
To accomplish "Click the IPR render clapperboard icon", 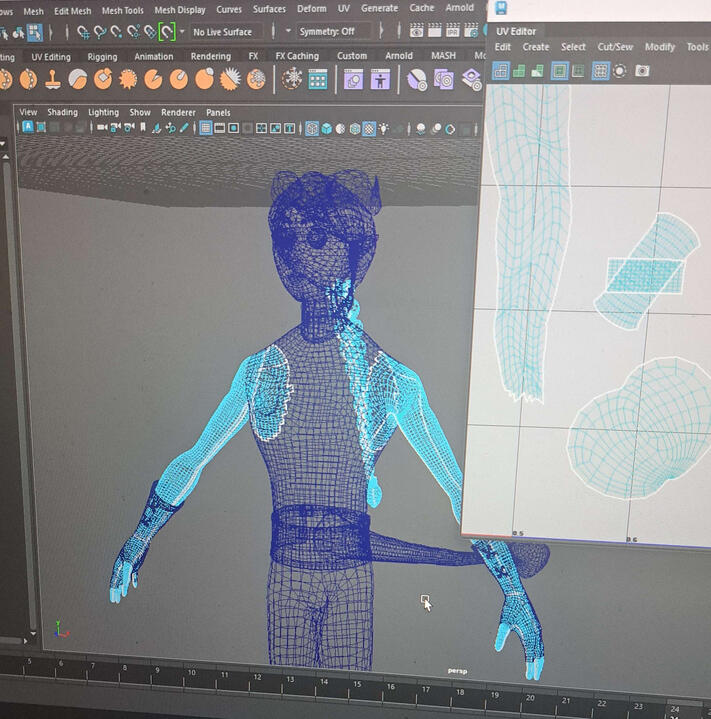I will pos(453,30).
